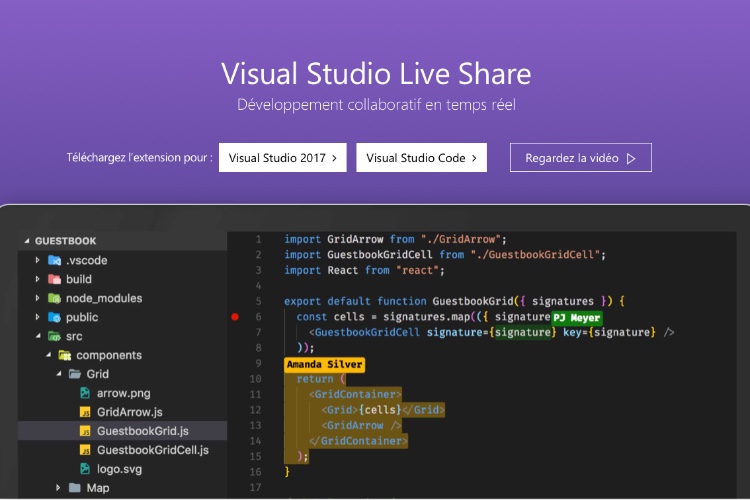Expand the node_modules folder arrow
Screen dimensions: 750x500
[37, 298]
